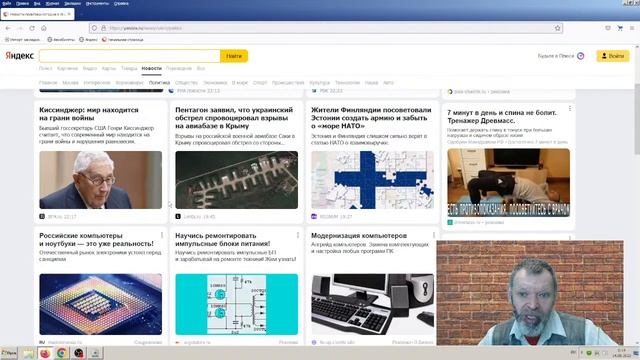
Task: Open the file explorer taskbar icon
Action: tap(28, 353)
